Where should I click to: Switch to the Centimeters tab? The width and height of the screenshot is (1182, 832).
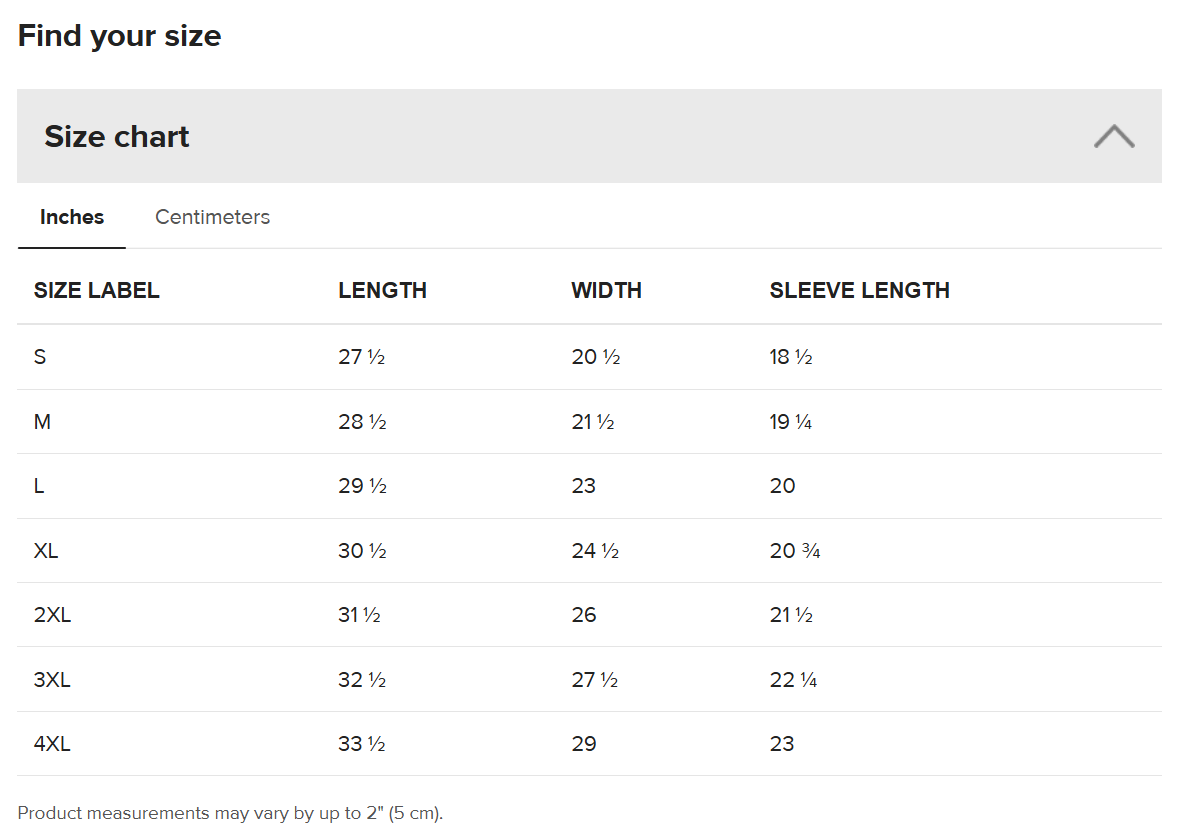pos(212,217)
